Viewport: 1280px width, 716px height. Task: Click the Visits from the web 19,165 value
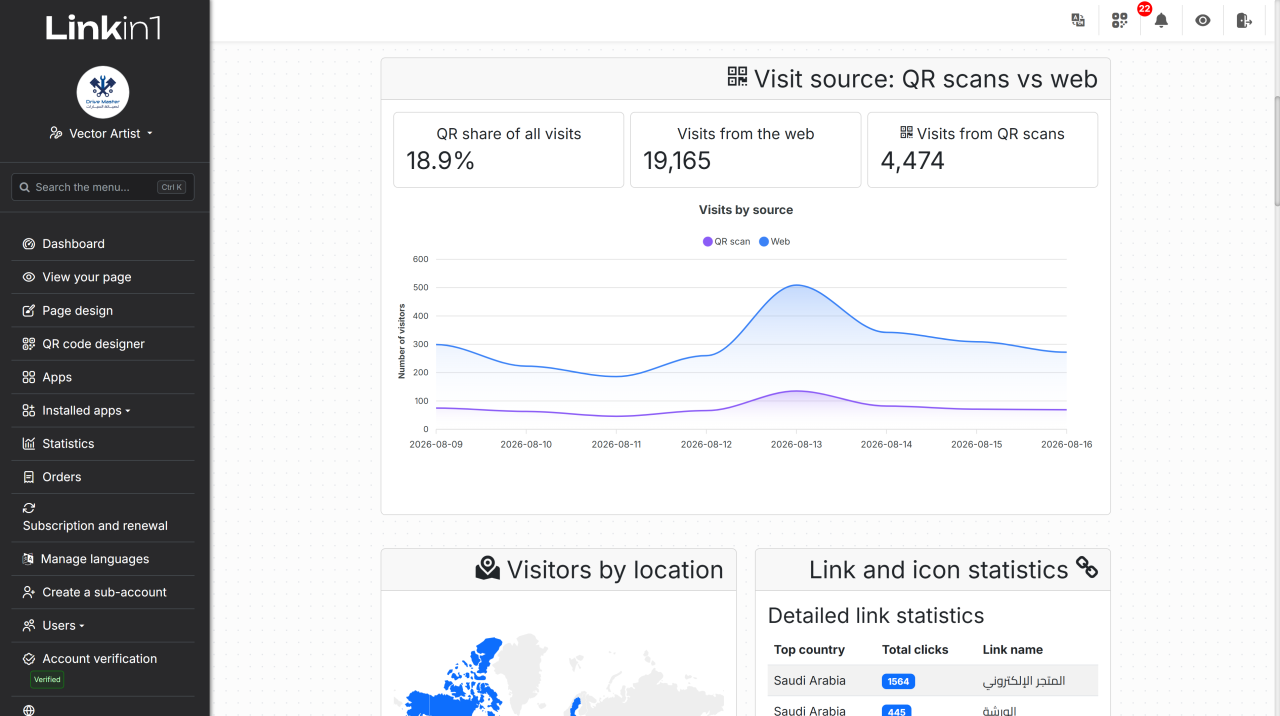pos(677,160)
